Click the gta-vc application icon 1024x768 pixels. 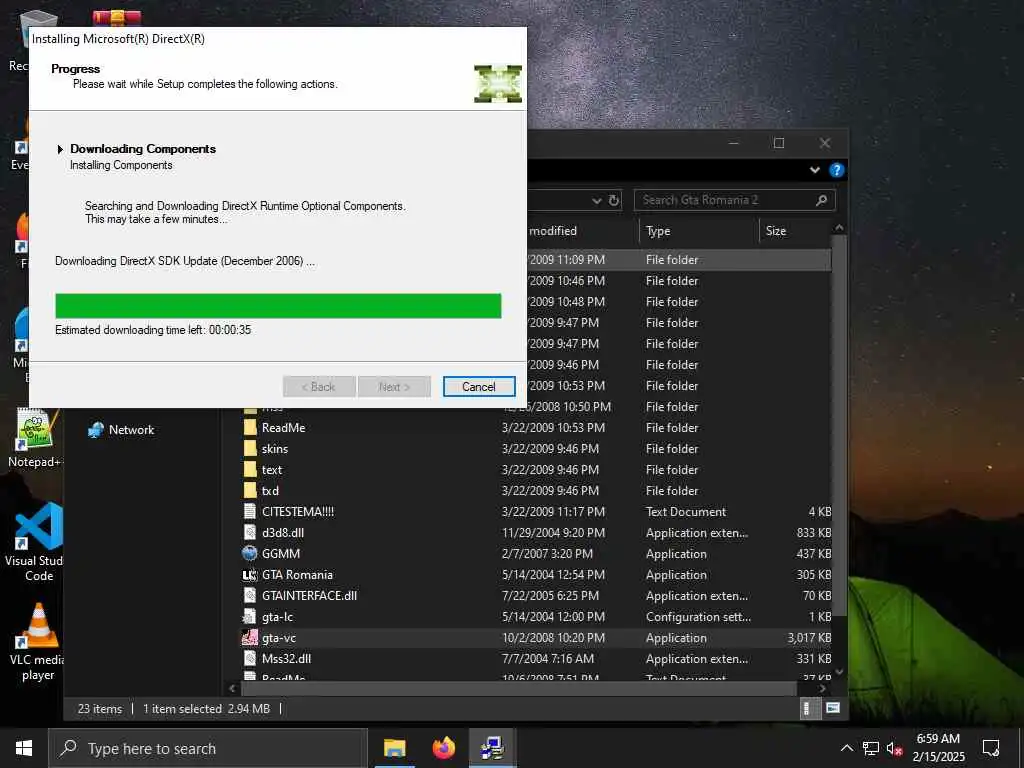click(x=249, y=637)
